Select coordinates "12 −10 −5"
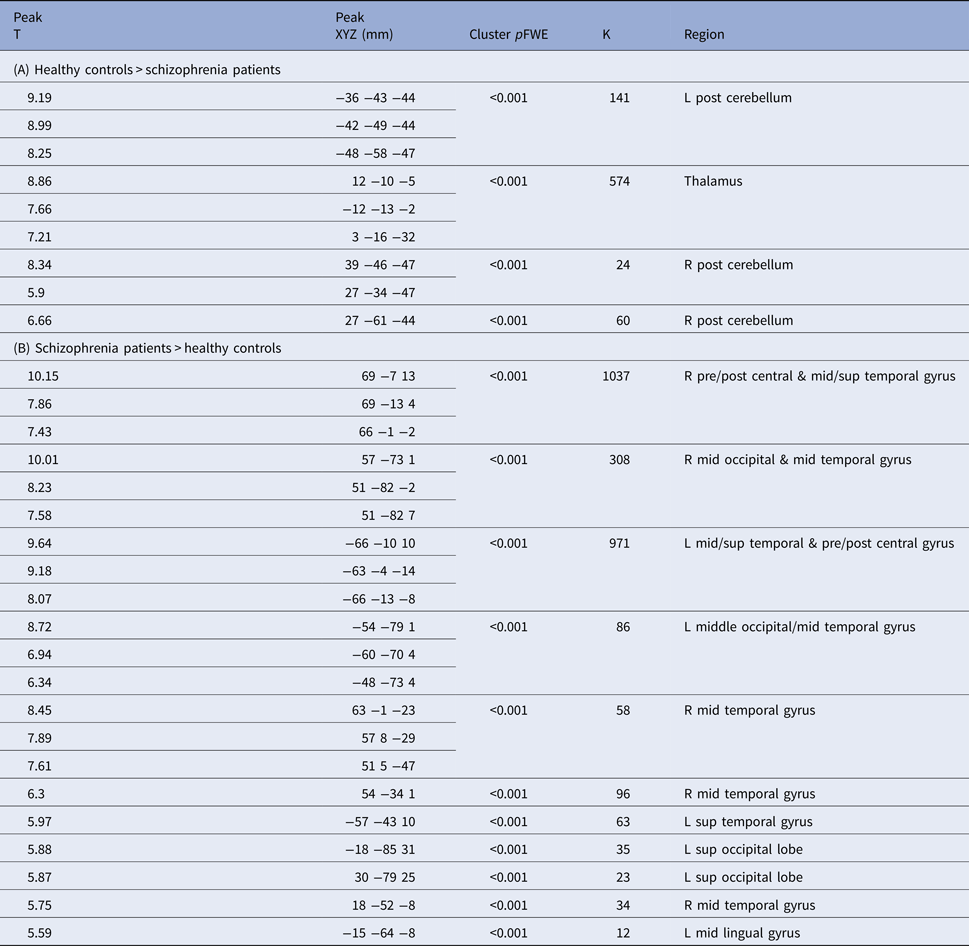The height and width of the screenshot is (946, 969). coord(383,182)
